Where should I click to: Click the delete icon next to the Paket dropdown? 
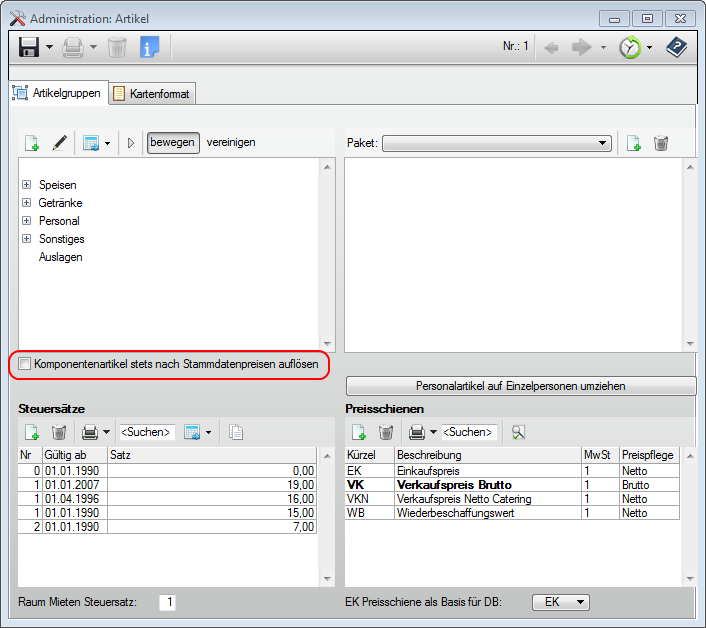tap(661, 143)
